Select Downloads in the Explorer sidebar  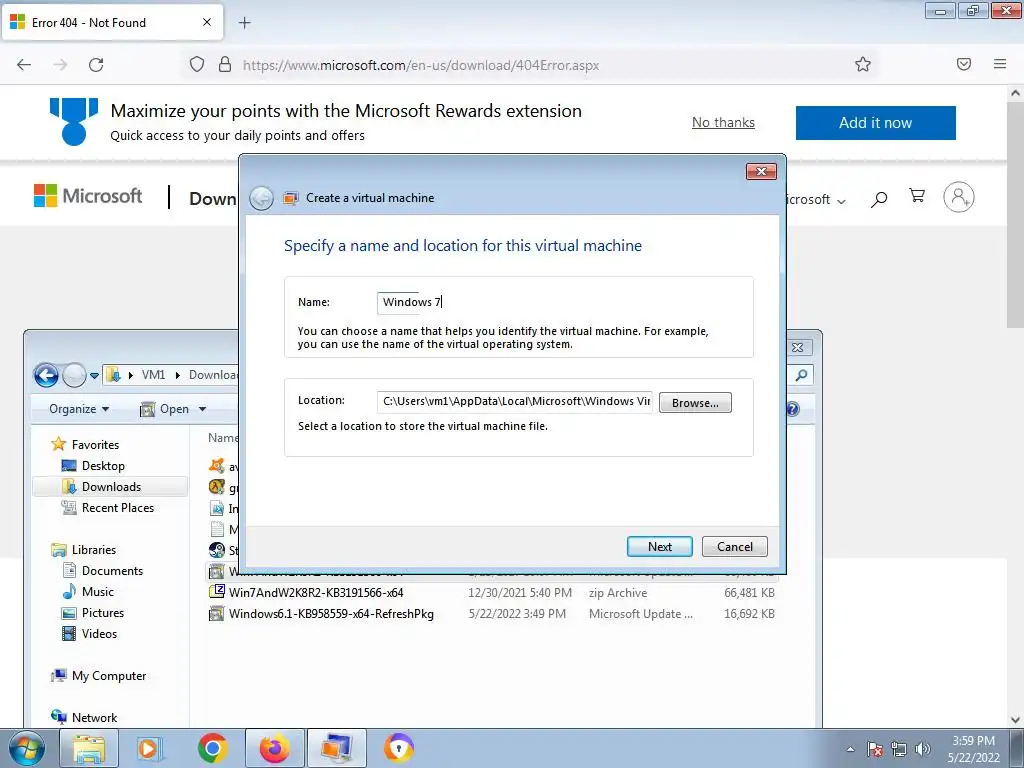coord(111,487)
